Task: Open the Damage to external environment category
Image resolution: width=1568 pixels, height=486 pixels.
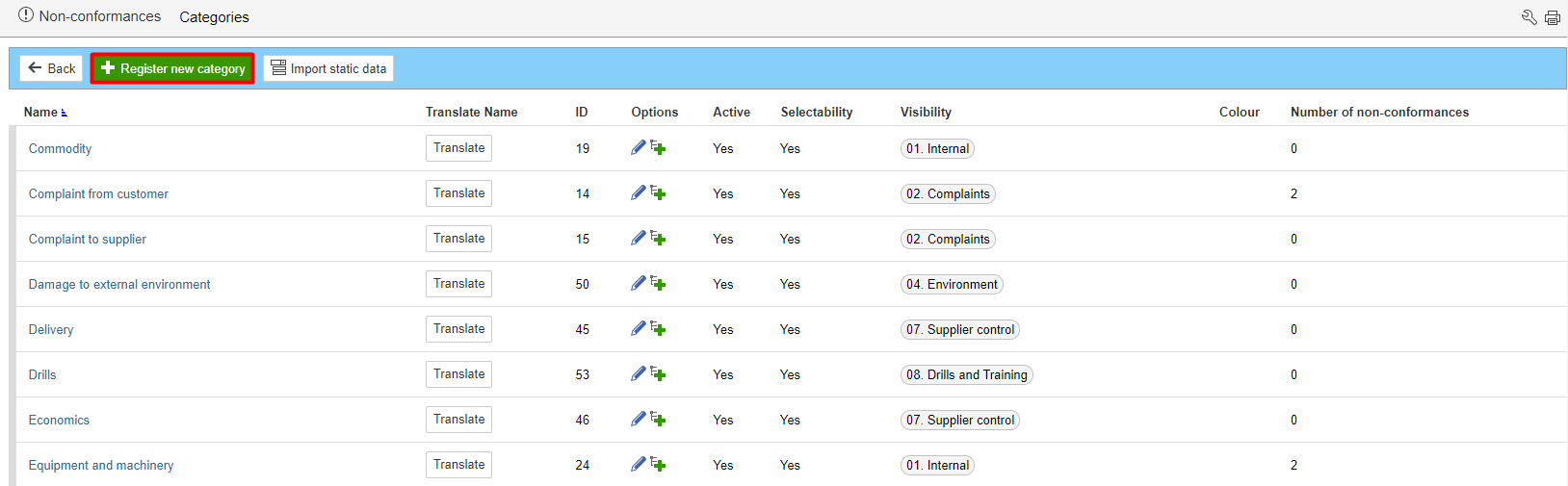Action: [119, 284]
